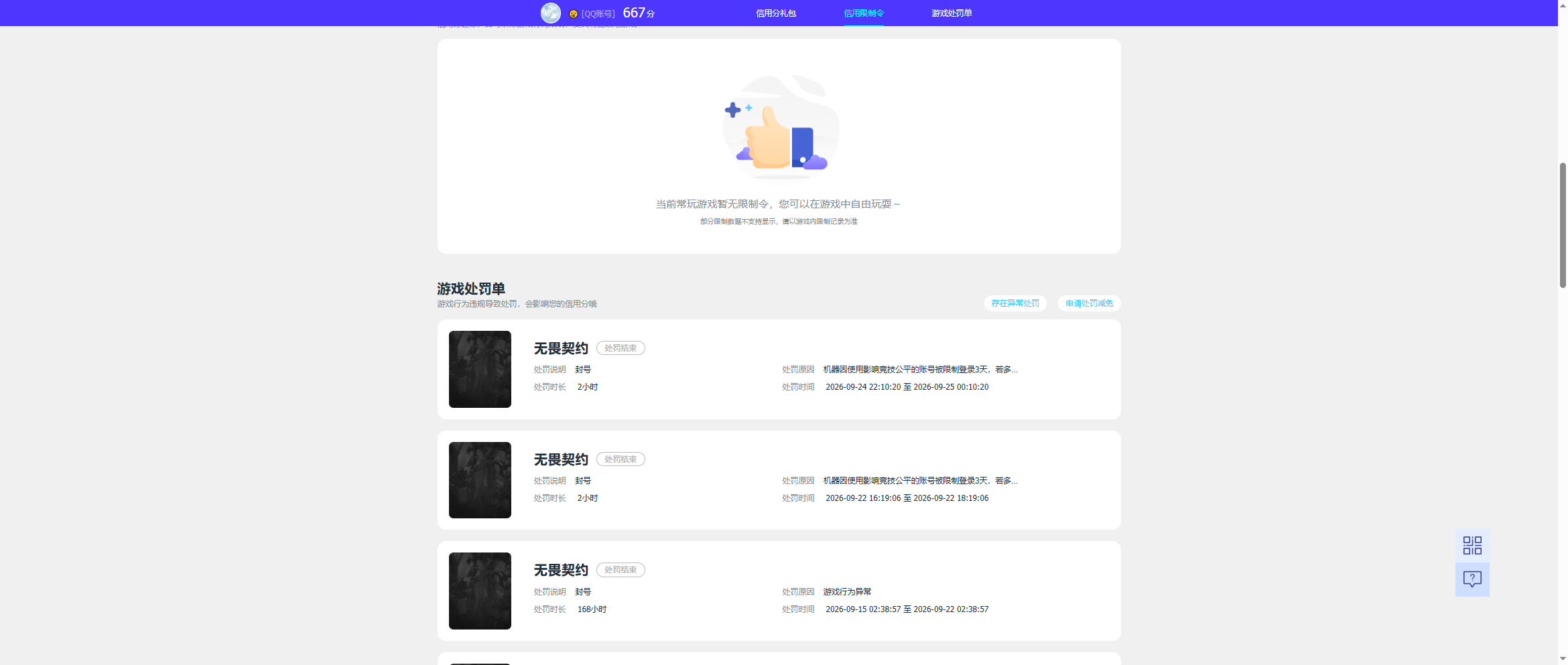Open game thumbnail for the 2026-09-22 16:19:06 penalty
The width and height of the screenshot is (1568, 665).
tap(480, 480)
